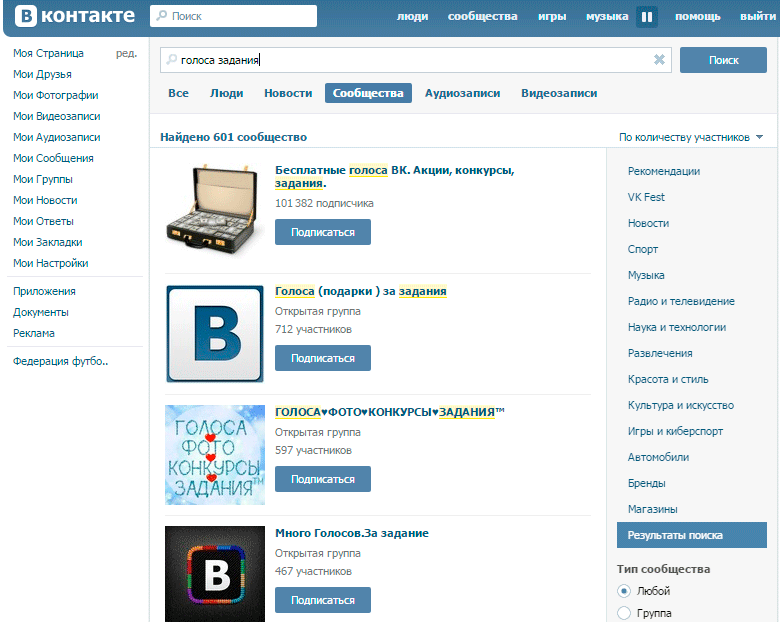The width and height of the screenshot is (780, 622).
Task: Open rainbow VK thumbnail of Много Голосов group
Action: (x=215, y=574)
